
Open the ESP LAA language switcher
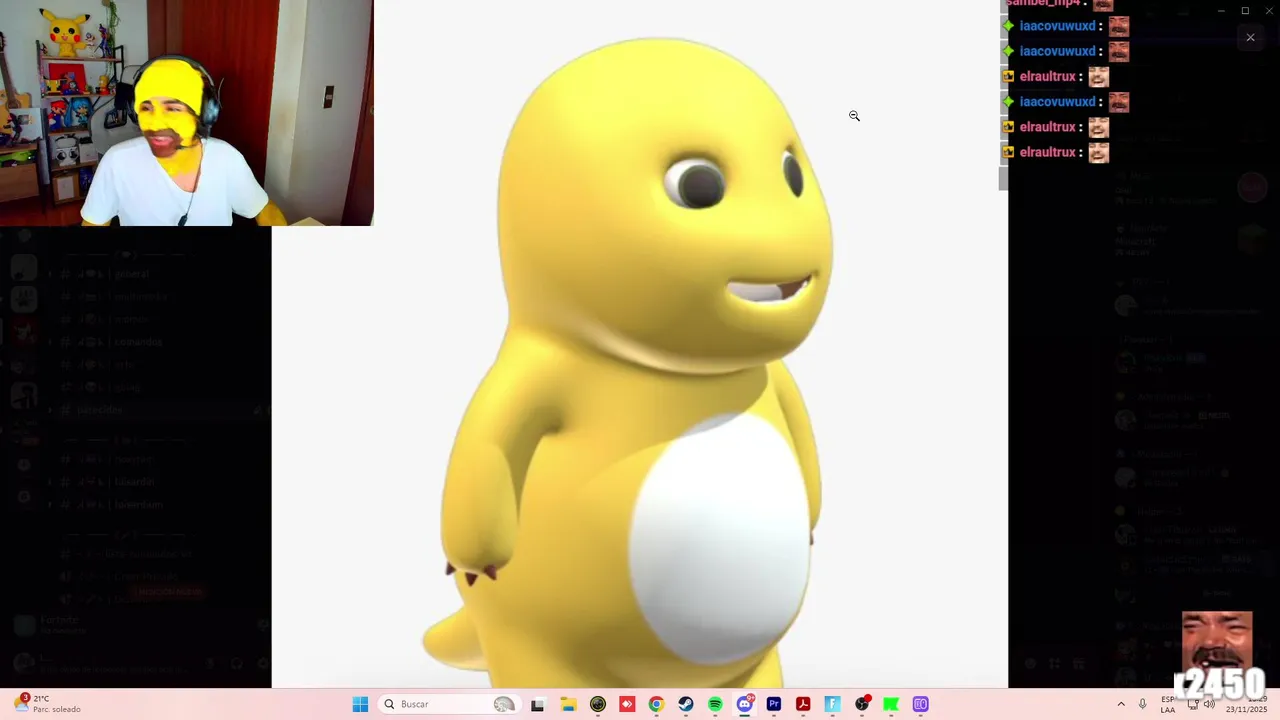point(1168,704)
